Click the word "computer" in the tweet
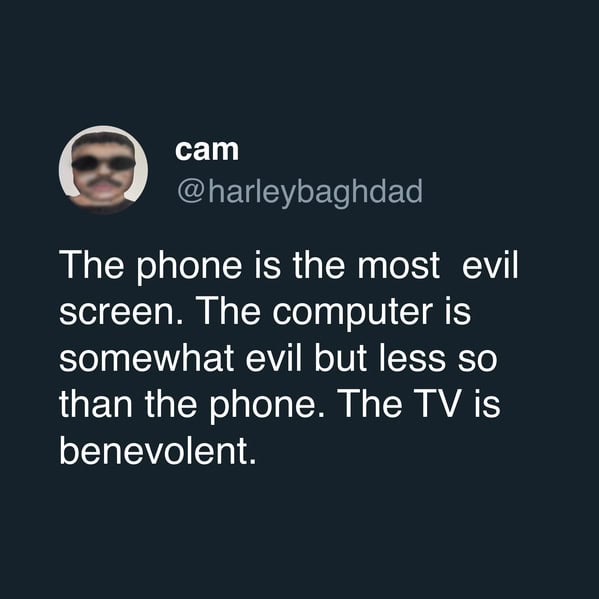Screen dimensions: 599x599 [353, 314]
